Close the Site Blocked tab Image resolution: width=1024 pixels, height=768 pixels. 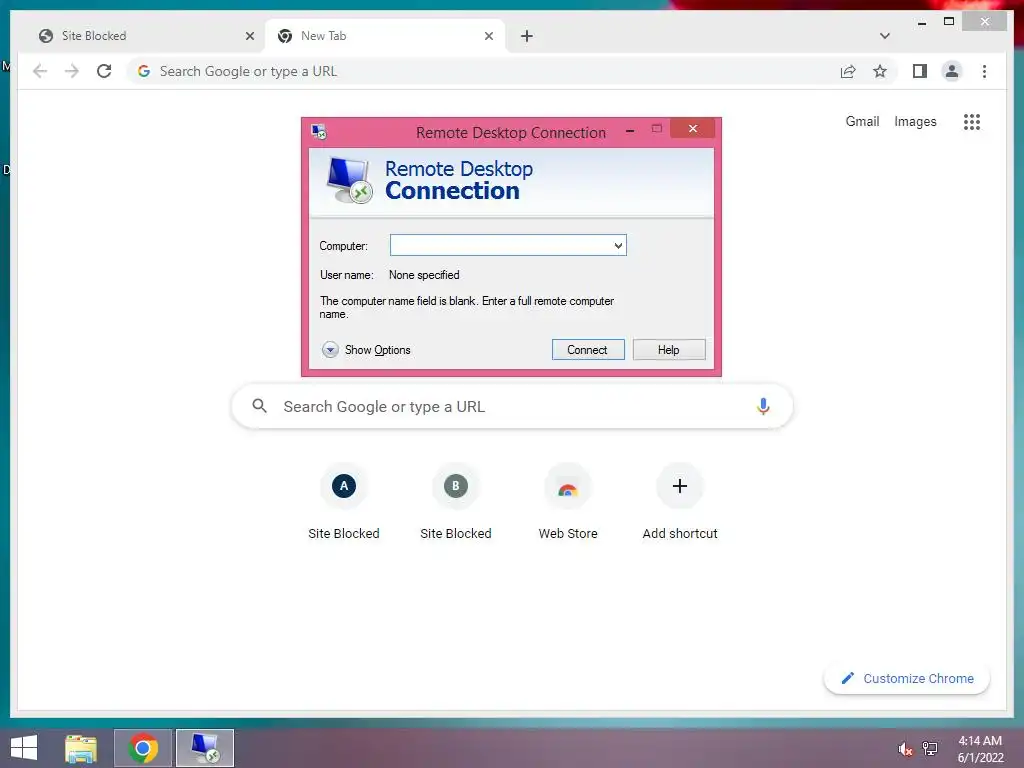[249, 36]
